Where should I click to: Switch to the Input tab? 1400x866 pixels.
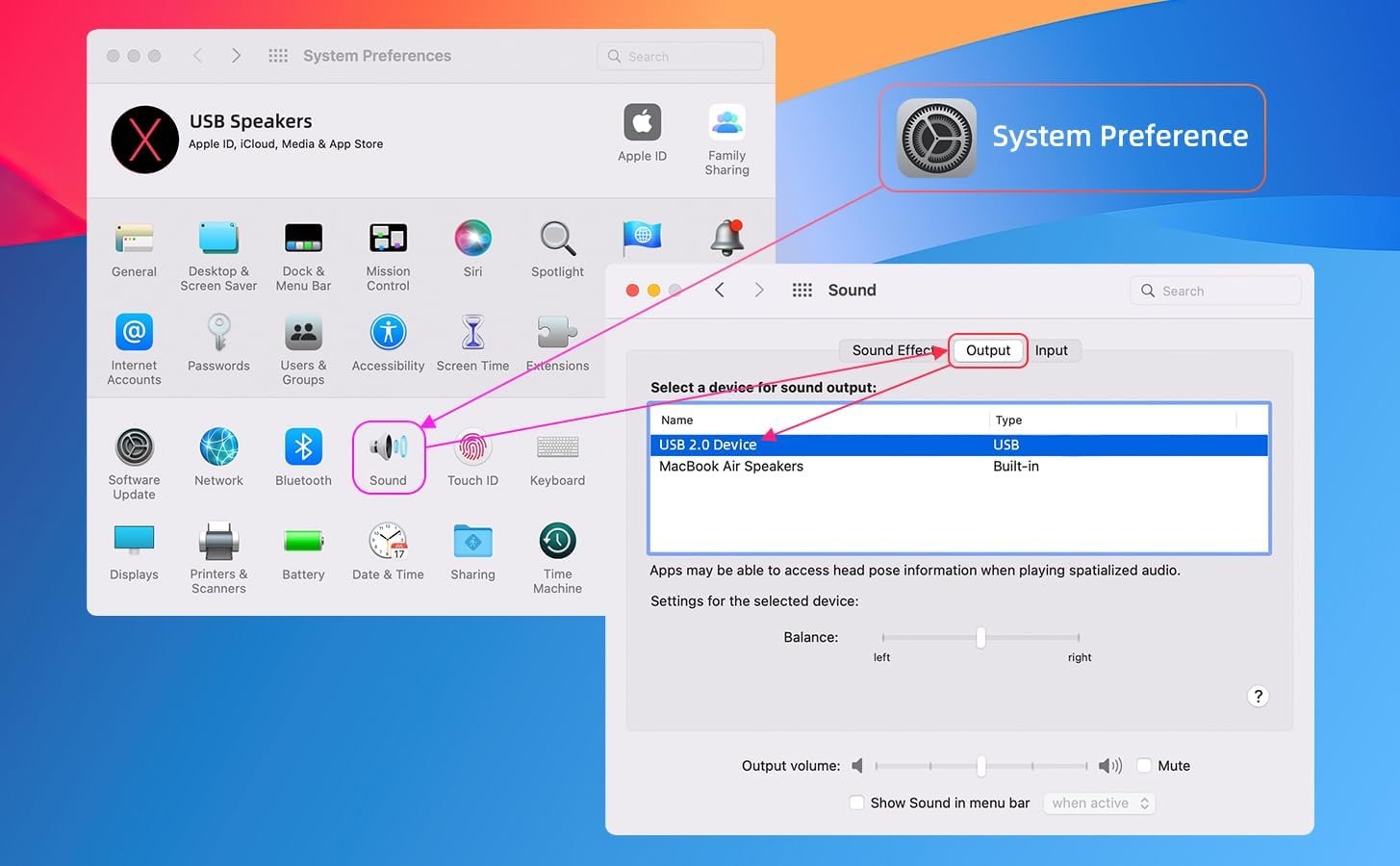pyautogui.click(x=1051, y=350)
